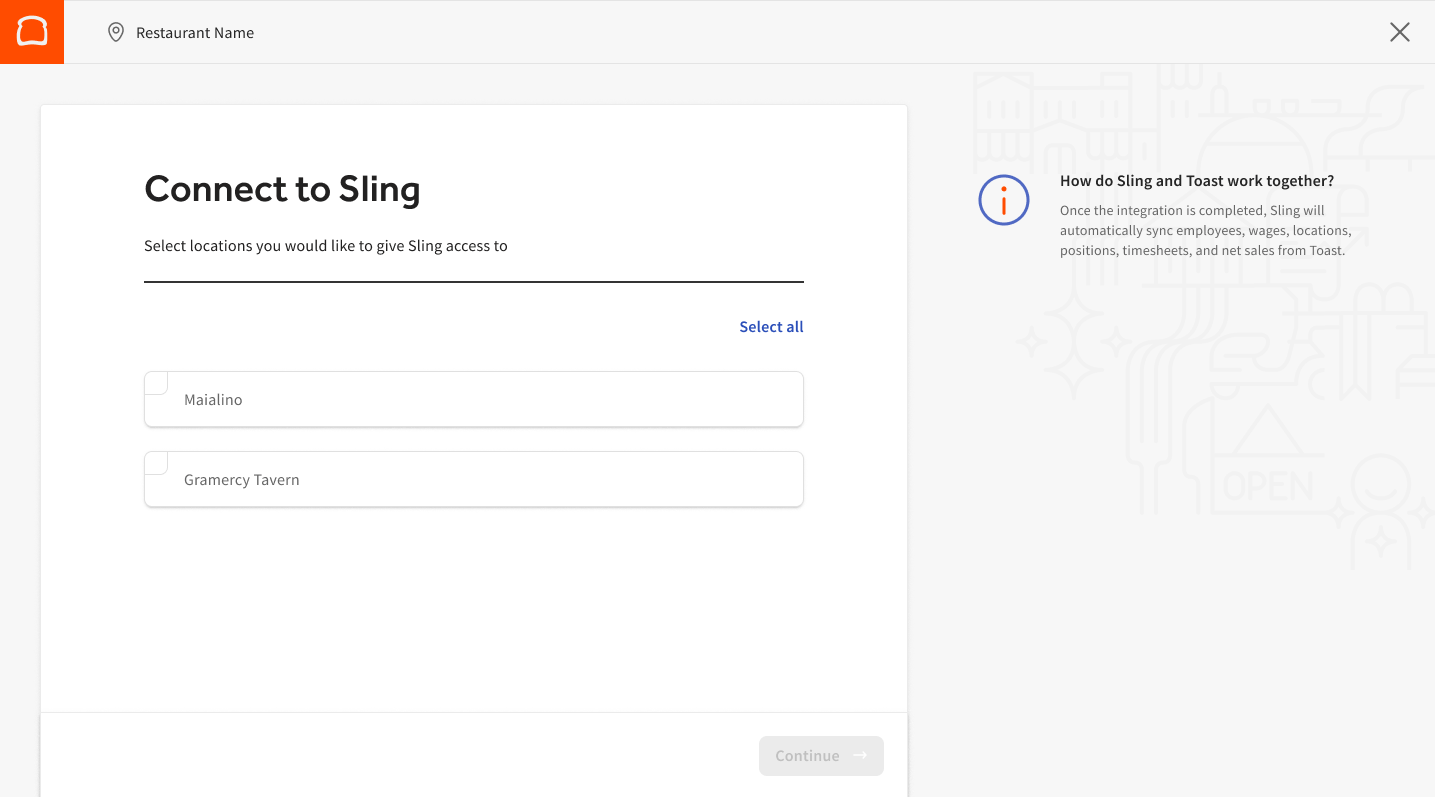
Task: Click the 'Select locations you would like' subtitle
Action: point(325,246)
